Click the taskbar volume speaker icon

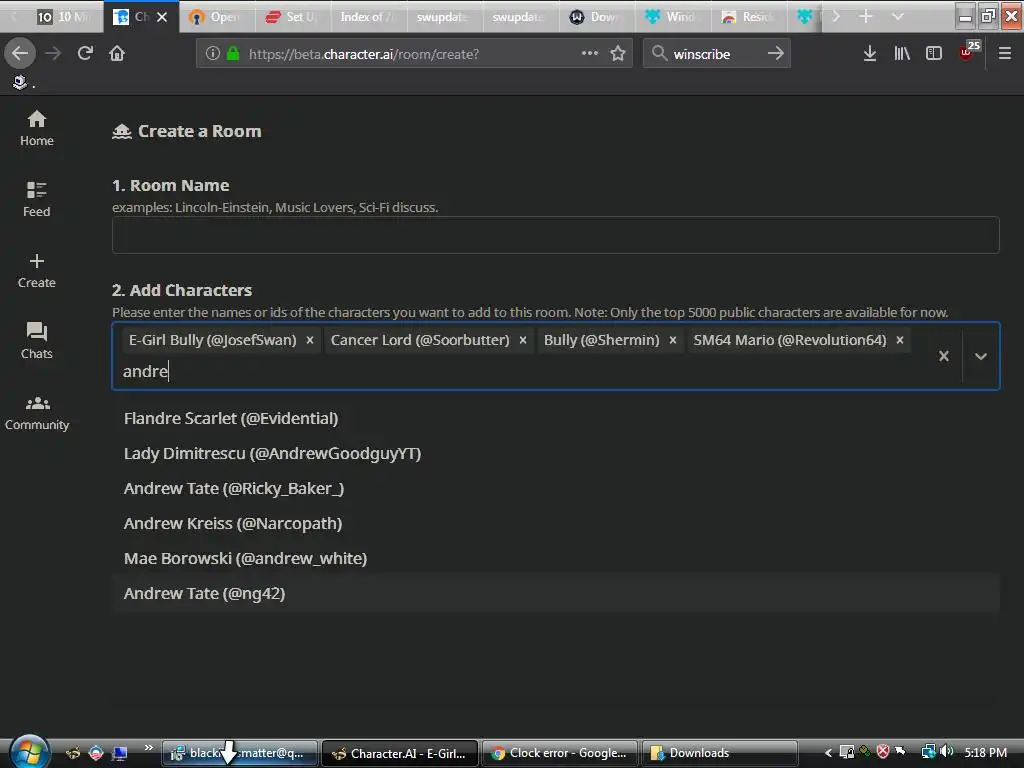pos(947,752)
